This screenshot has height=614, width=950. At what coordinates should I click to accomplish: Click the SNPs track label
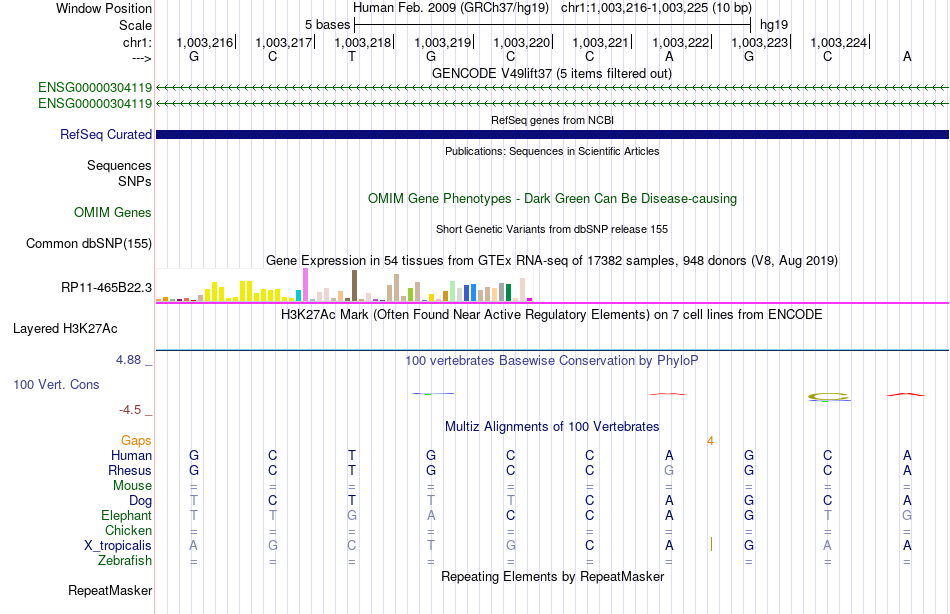coord(135,181)
